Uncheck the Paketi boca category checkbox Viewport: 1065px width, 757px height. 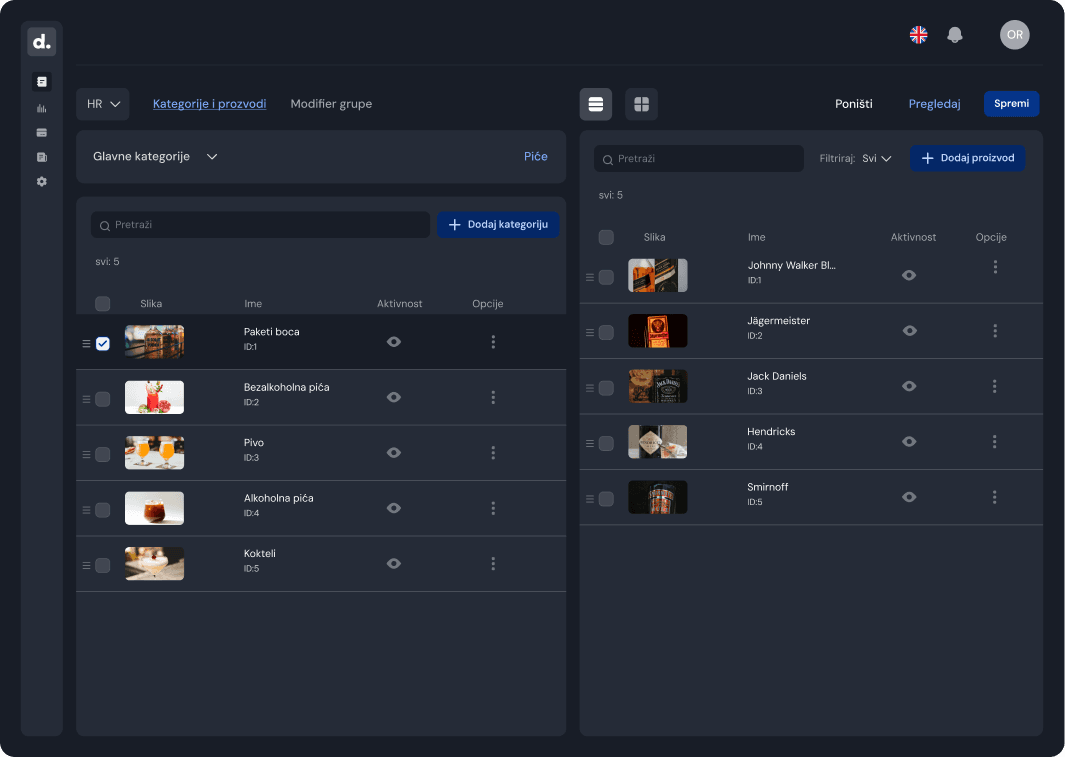103,344
